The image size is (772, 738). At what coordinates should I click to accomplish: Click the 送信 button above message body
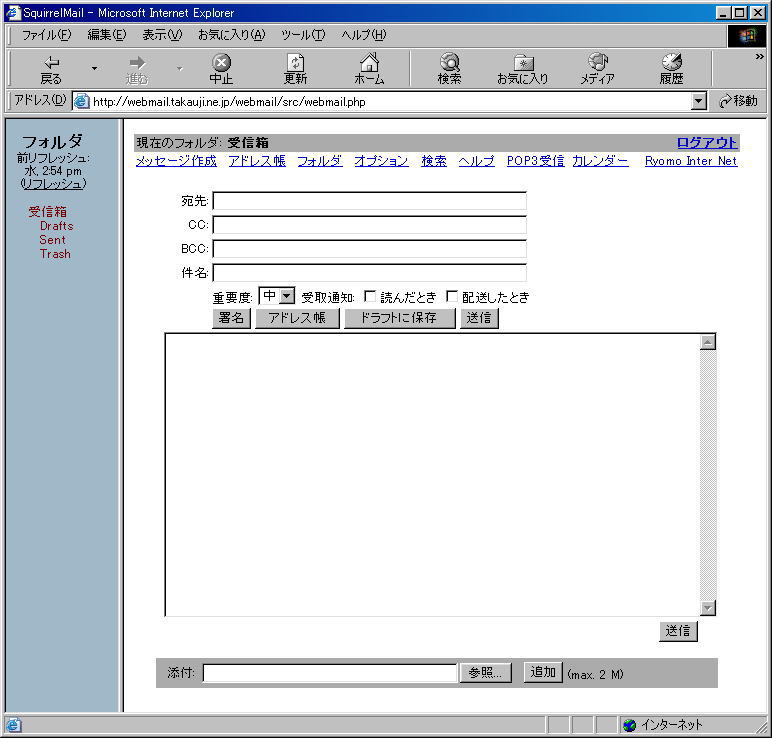480,318
